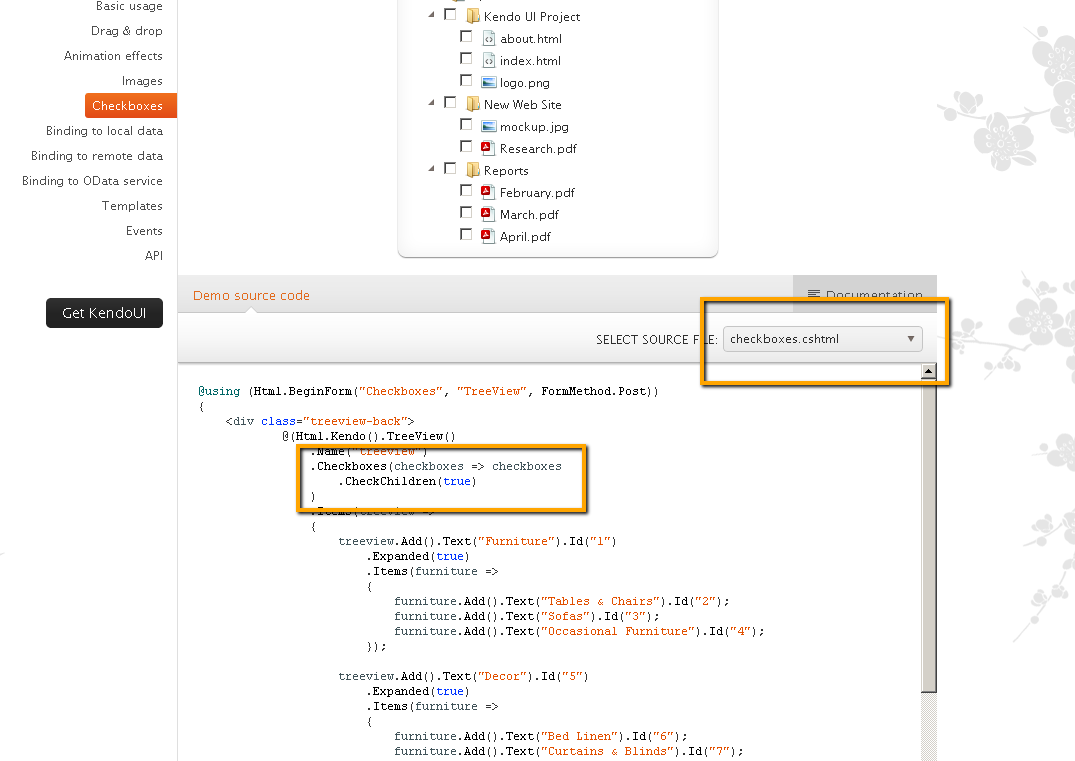Select the about.html tree item text

(x=531, y=38)
